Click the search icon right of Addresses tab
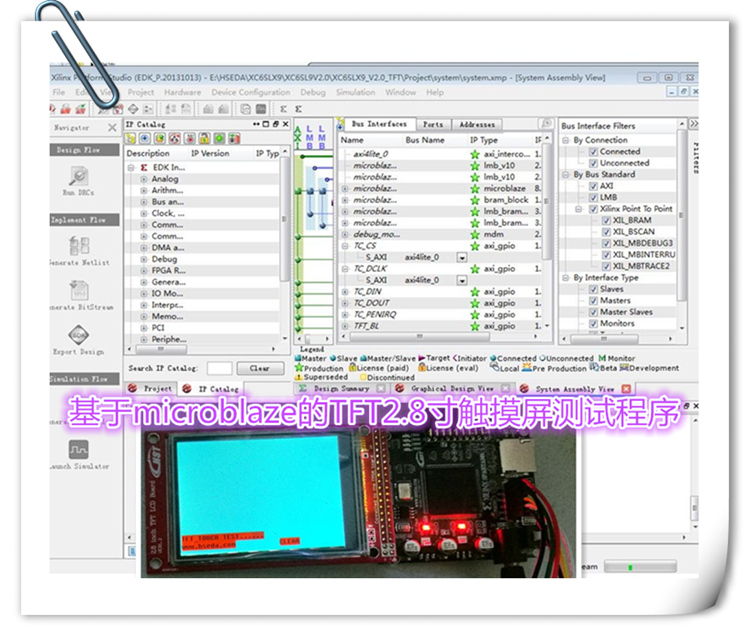The image size is (750, 636). coord(546,124)
